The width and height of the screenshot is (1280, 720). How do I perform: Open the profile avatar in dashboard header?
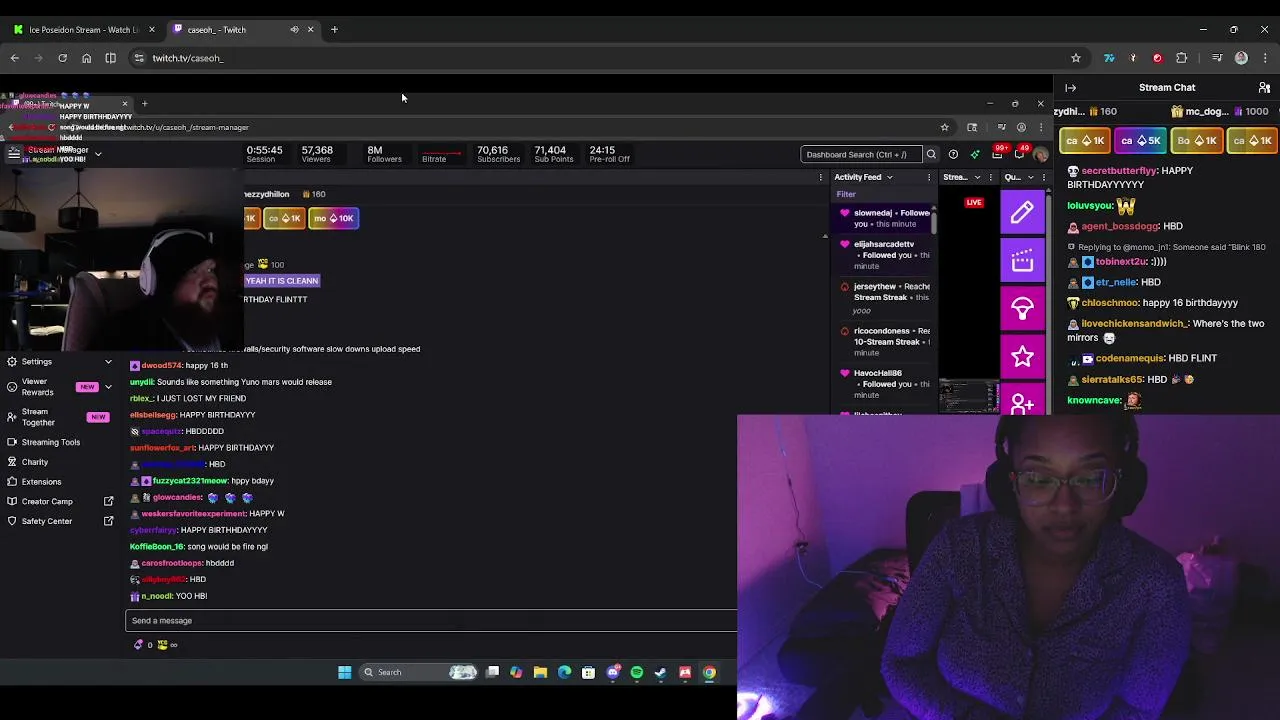(x=1041, y=154)
